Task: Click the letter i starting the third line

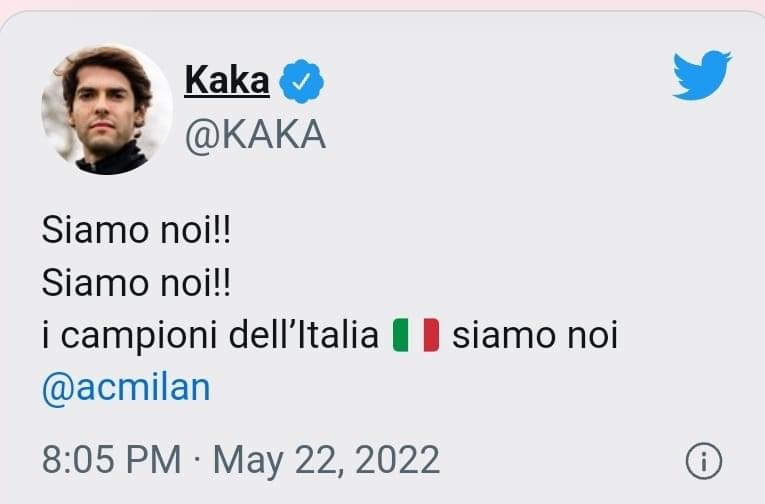Action: click(46, 335)
